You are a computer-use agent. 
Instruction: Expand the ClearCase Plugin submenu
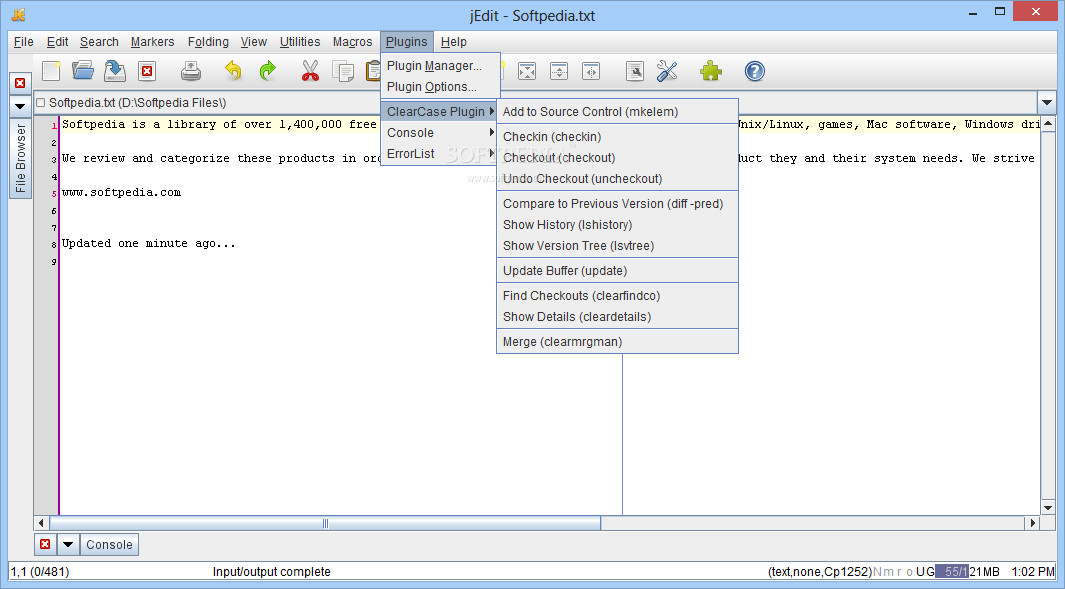click(x=439, y=111)
